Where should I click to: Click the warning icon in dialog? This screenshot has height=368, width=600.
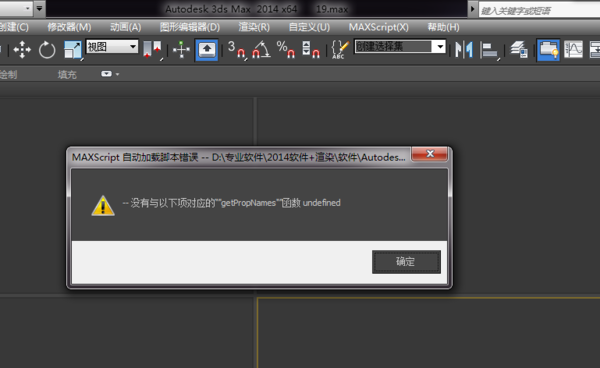tap(103, 206)
